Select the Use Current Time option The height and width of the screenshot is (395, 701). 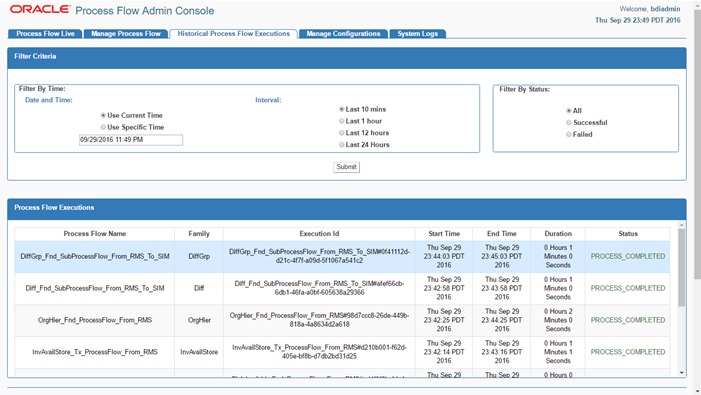[x=103, y=115]
